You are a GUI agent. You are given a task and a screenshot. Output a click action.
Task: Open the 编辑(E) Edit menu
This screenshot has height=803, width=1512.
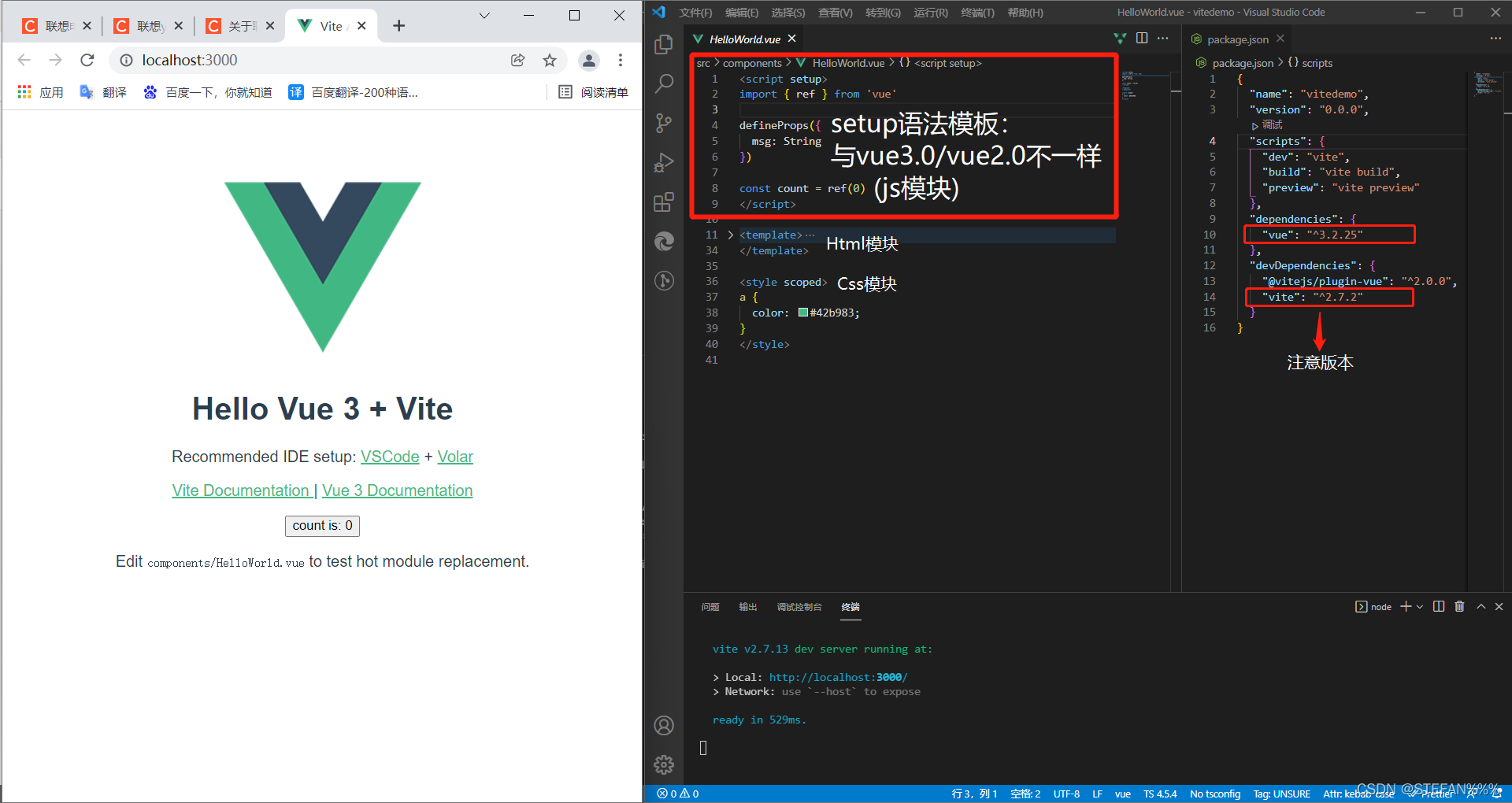click(x=742, y=13)
